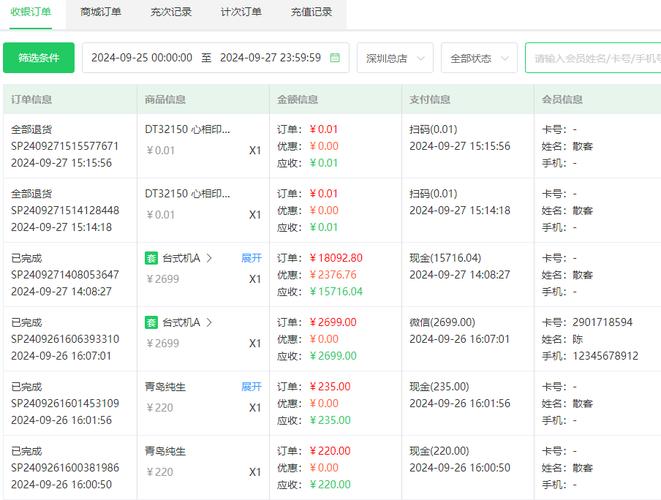Click member card number 2901718594
The image size is (661, 500).
tap(602, 323)
